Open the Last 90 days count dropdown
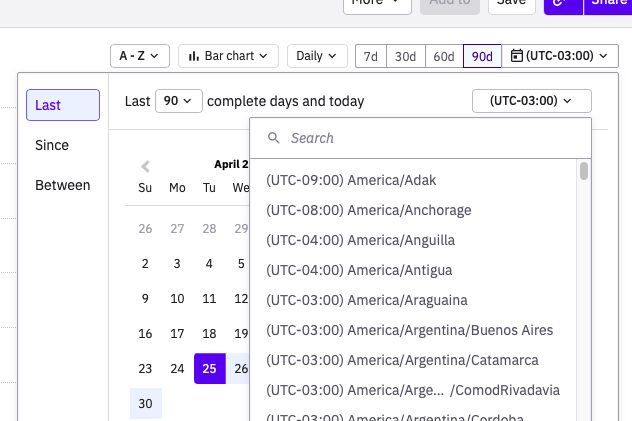The height and width of the screenshot is (421, 632). (179, 101)
